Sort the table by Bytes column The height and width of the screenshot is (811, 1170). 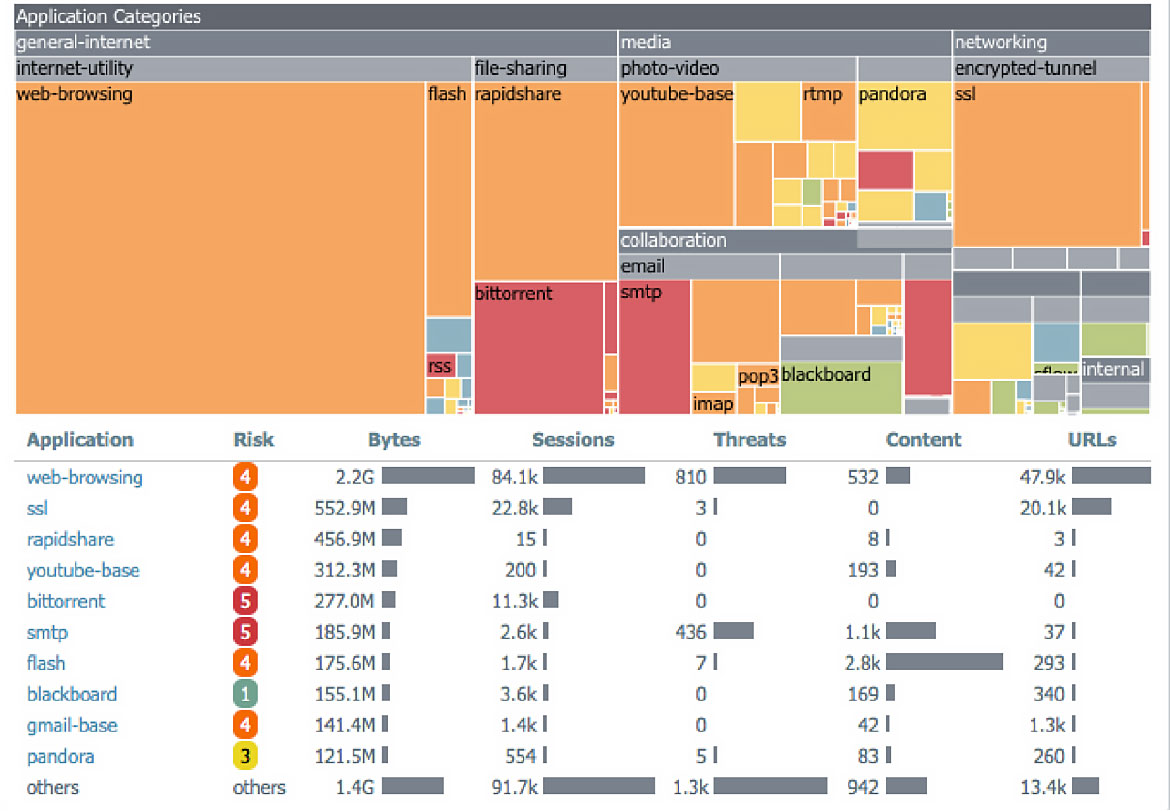[394, 440]
